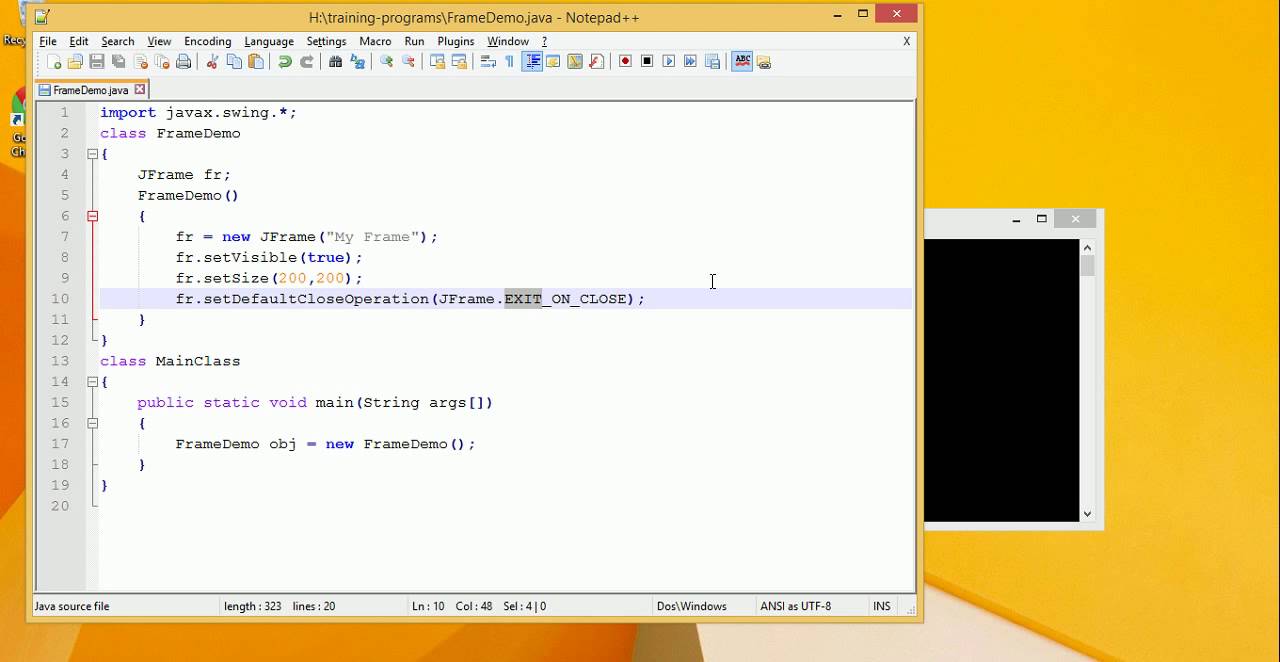Zoom out with magnifier minus icon

[409, 62]
